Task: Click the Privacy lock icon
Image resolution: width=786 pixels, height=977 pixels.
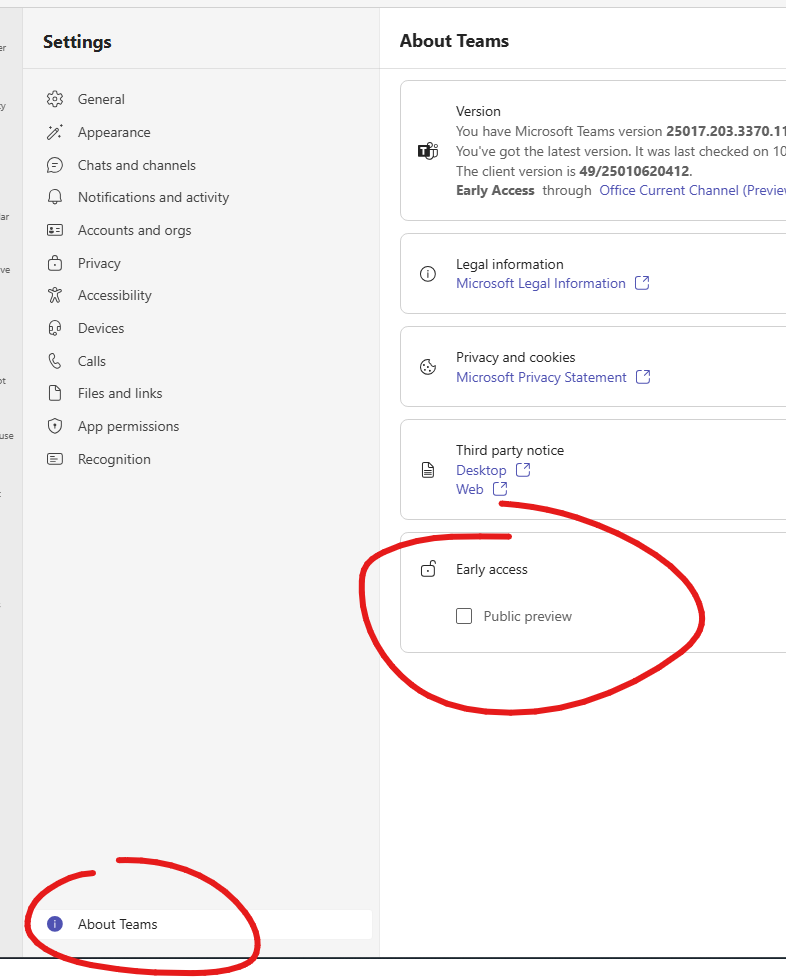Action: [x=55, y=263]
